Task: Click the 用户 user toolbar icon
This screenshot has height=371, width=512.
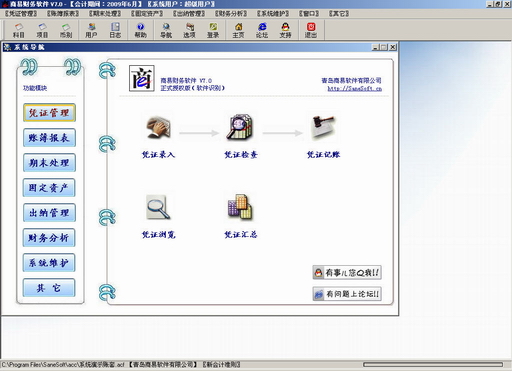Action: pyautogui.click(x=91, y=30)
